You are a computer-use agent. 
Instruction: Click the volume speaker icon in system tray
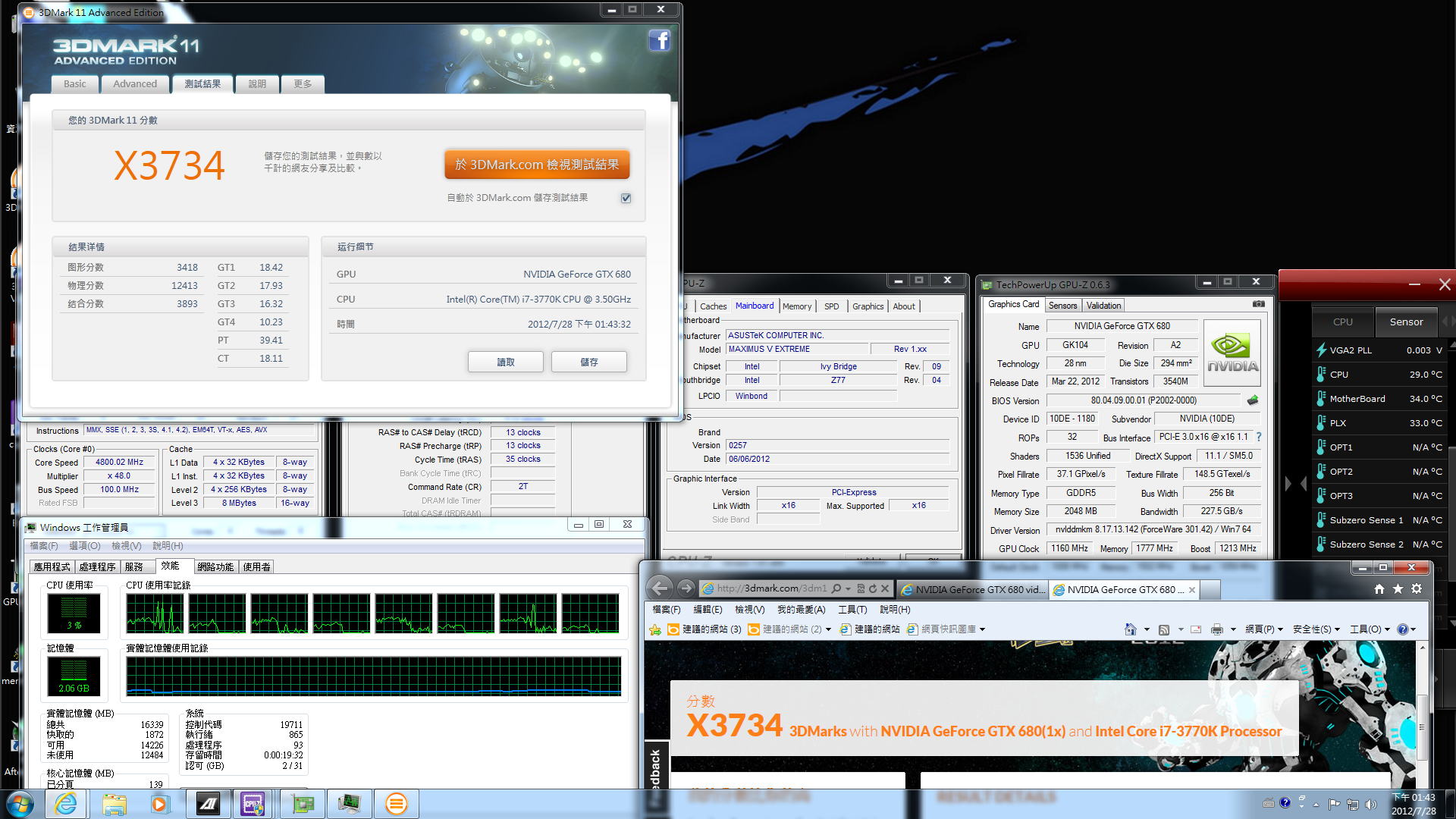pyautogui.click(x=1370, y=804)
